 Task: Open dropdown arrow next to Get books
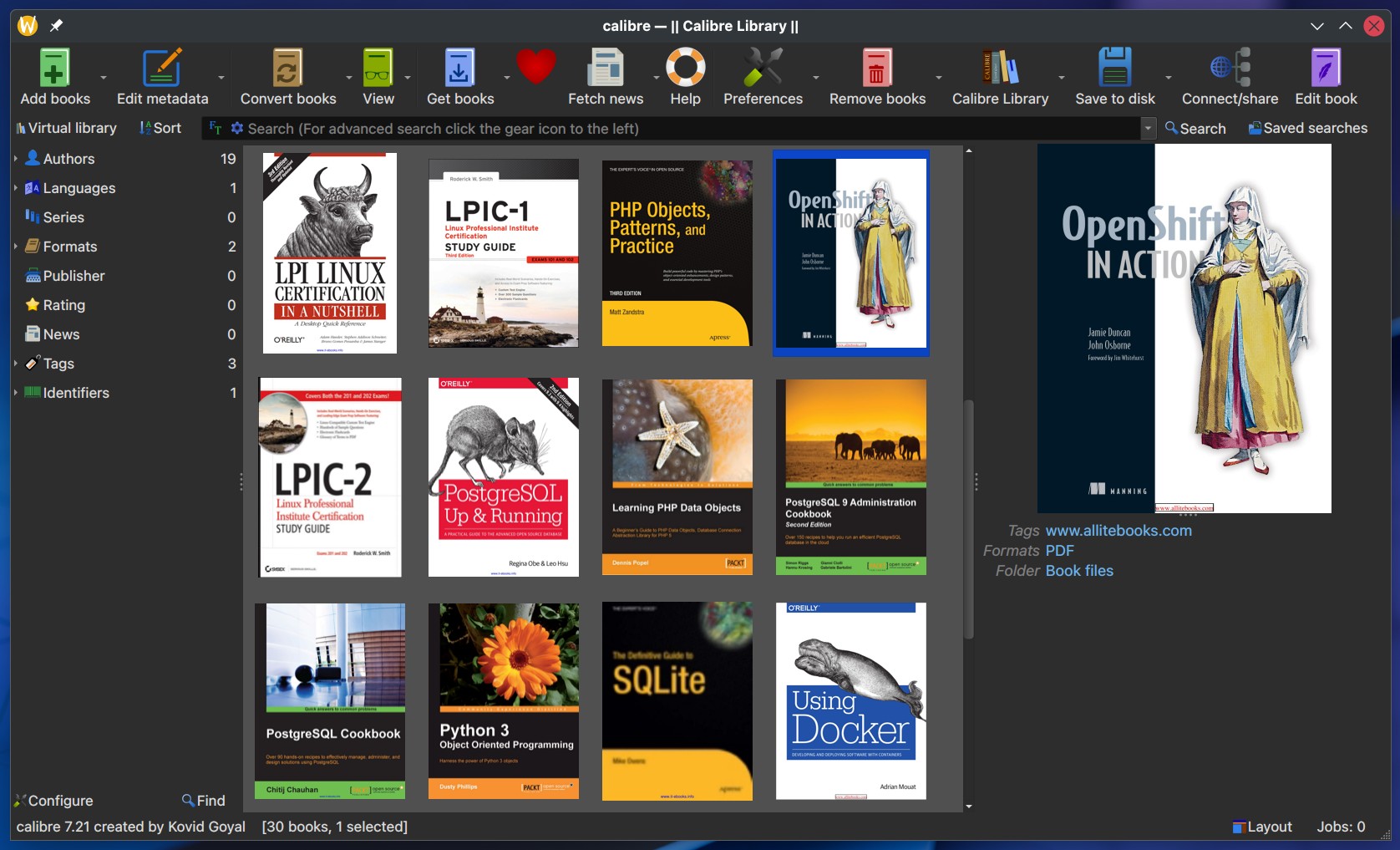click(507, 78)
